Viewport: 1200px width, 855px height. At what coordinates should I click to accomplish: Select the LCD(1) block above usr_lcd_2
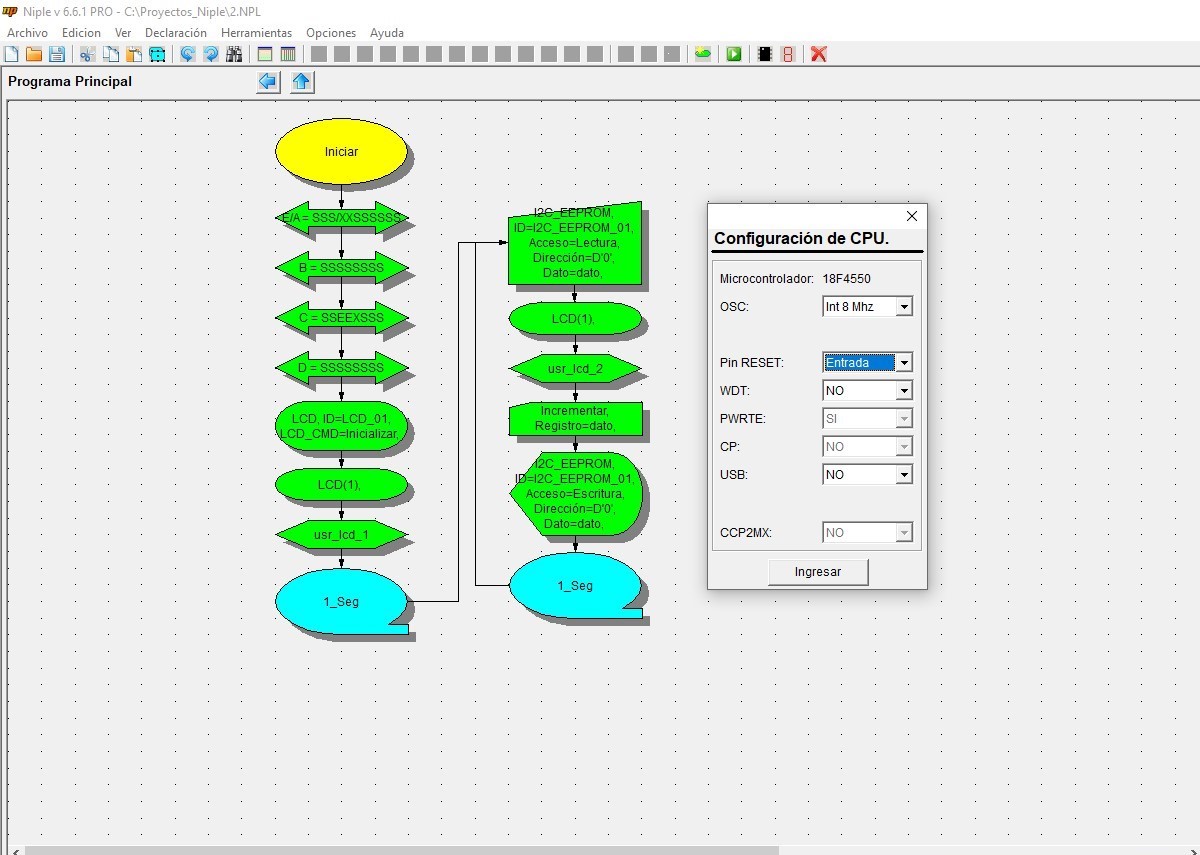[575, 319]
